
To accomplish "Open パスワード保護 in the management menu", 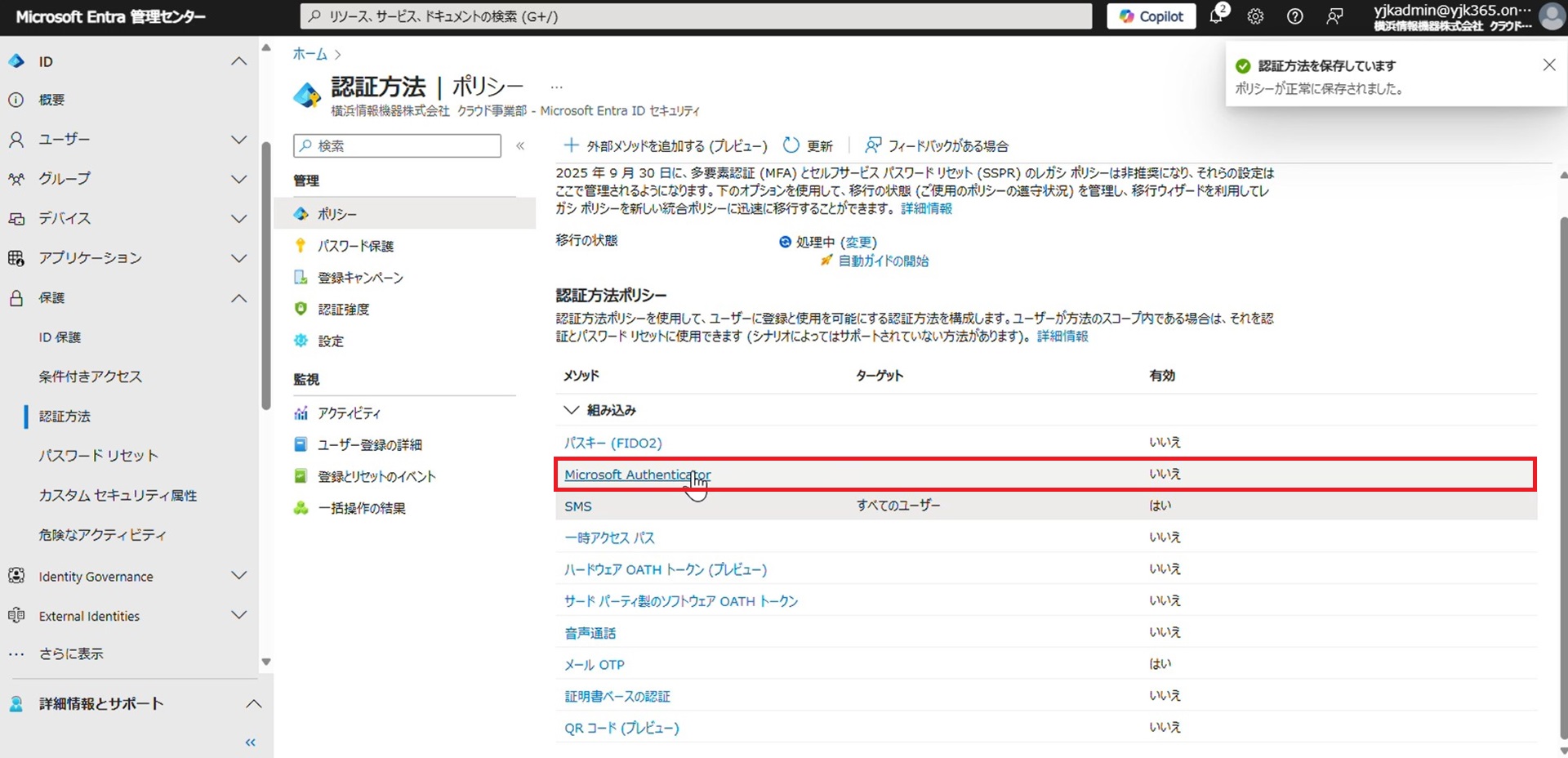I will coord(355,246).
